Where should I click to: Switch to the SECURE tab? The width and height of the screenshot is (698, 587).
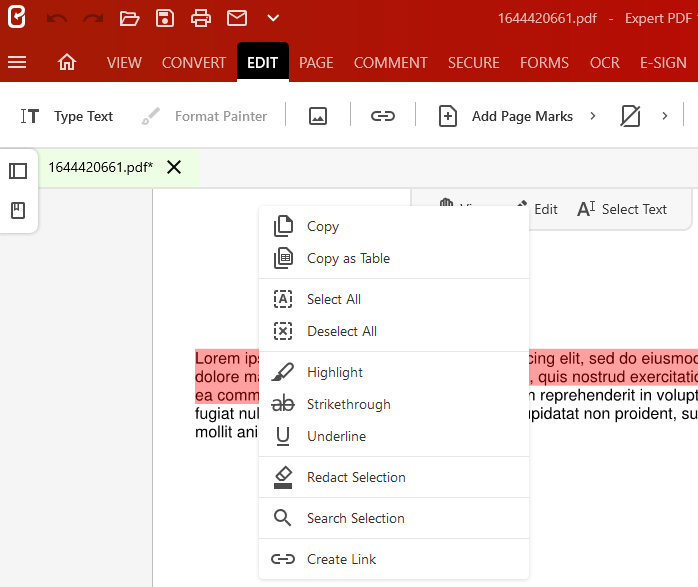[474, 63]
